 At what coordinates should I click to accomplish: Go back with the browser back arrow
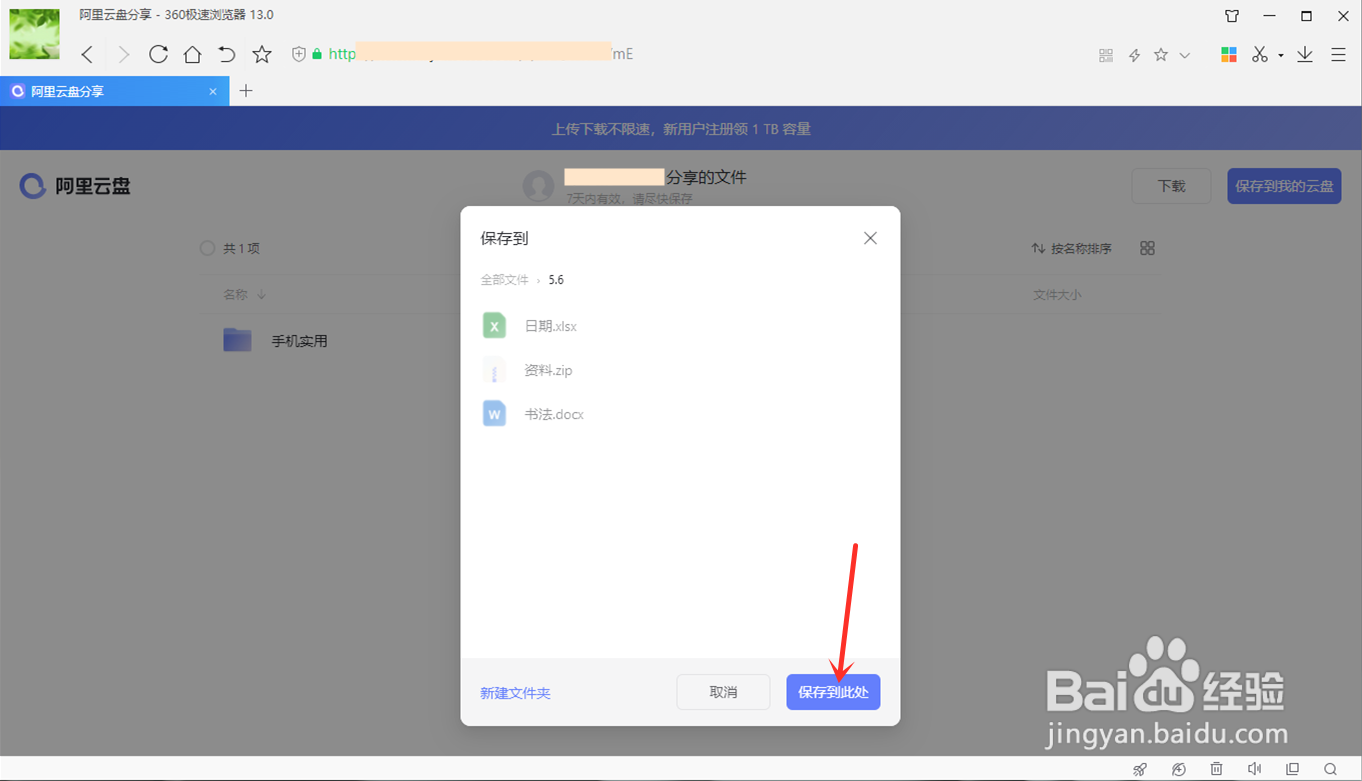point(88,55)
